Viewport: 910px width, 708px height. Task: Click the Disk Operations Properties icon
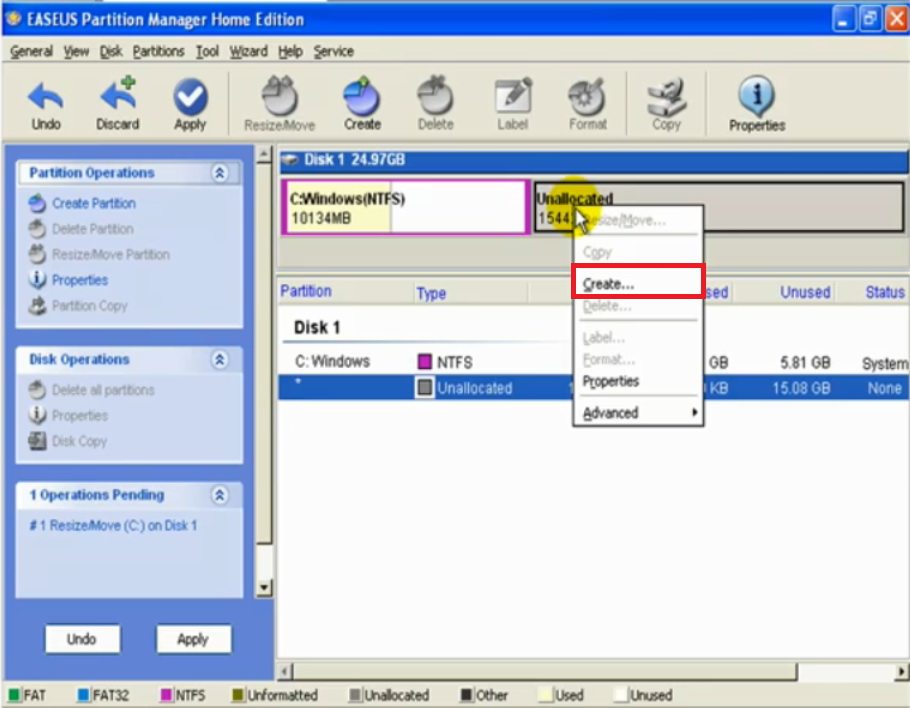(x=37, y=416)
